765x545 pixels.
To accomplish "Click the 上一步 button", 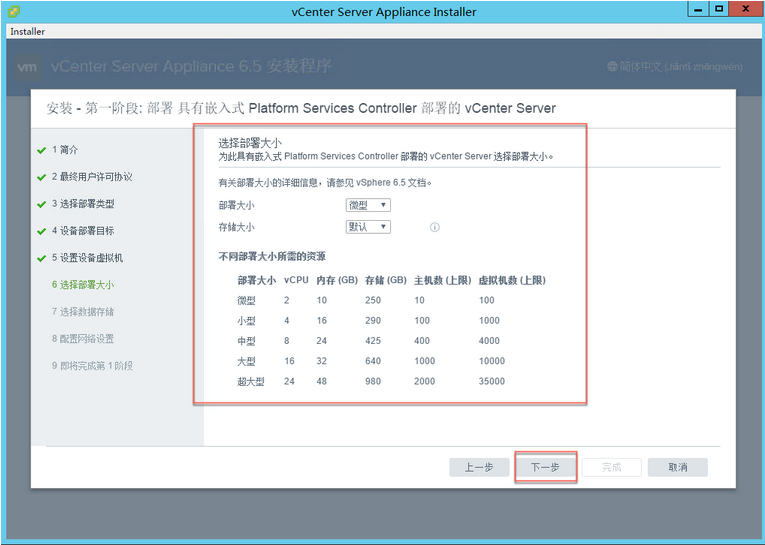I will [479, 467].
